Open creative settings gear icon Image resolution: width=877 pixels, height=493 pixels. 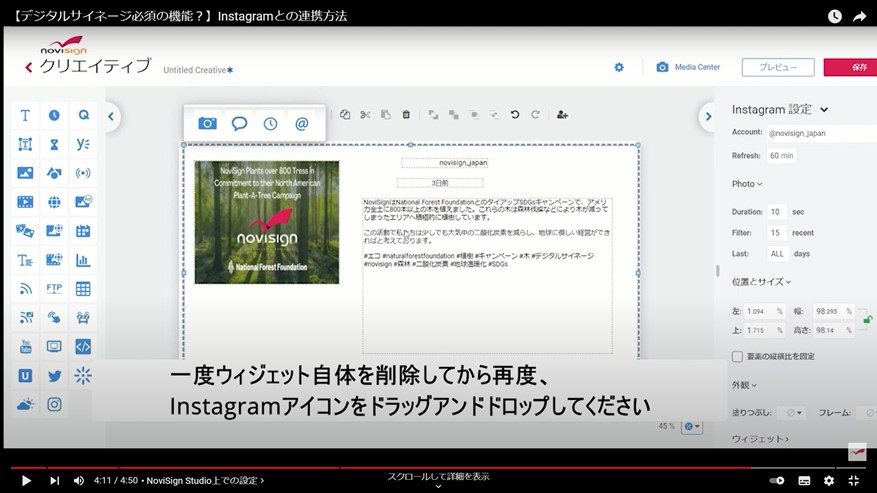[x=619, y=67]
